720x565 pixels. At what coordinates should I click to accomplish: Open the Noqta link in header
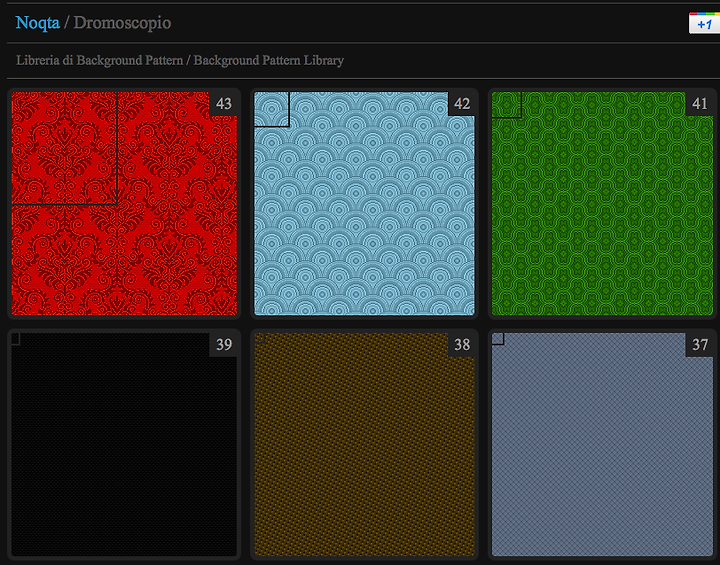[x=38, y=23]
